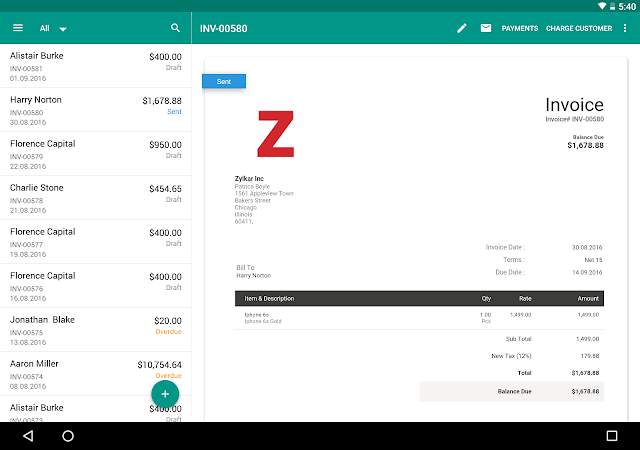Select Alistair Burke invoice INV-00581
The image size is (640, 450).
pos(96,66)
